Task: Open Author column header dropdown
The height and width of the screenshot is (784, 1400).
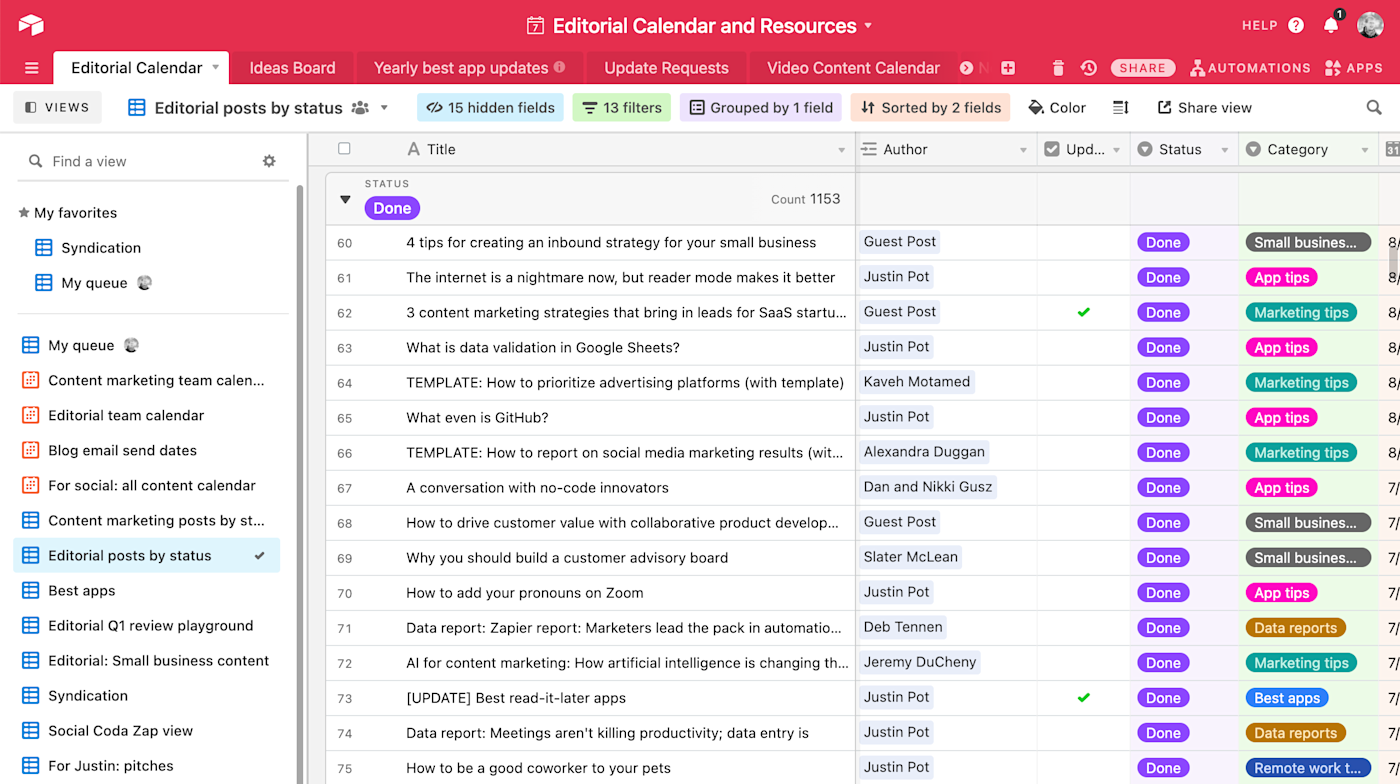Action: point(1023,150)
